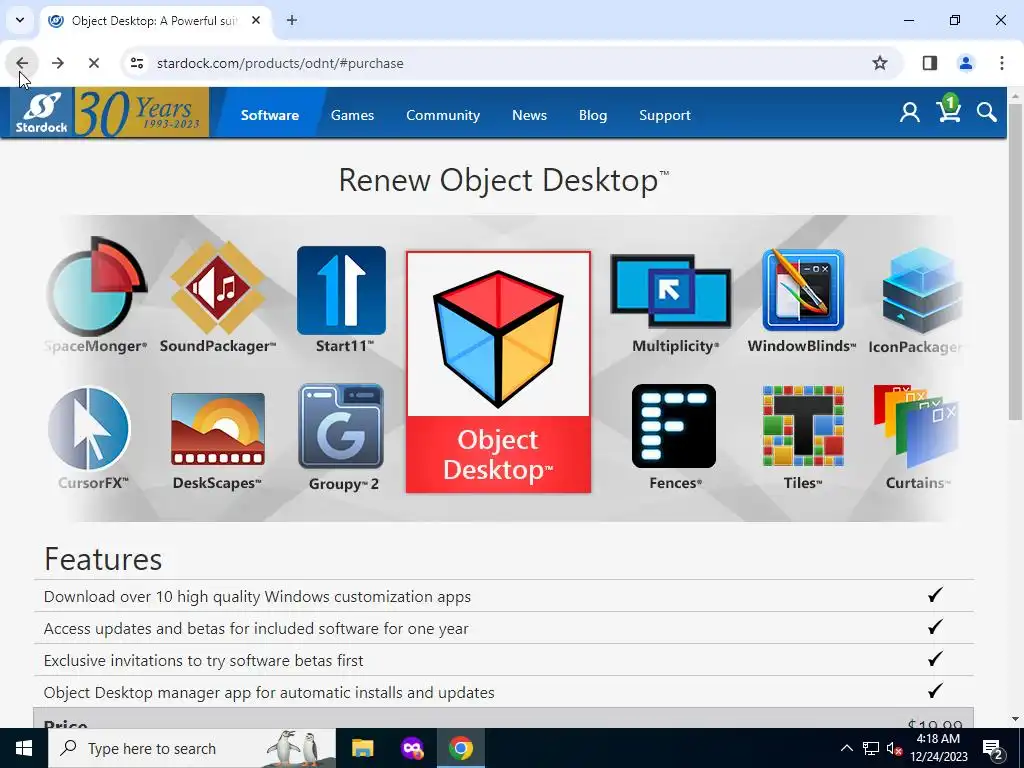This screenshot has width=1024, height=768.
Task: Select the Groupy 2 icon
Action: [x=341, y=426]
